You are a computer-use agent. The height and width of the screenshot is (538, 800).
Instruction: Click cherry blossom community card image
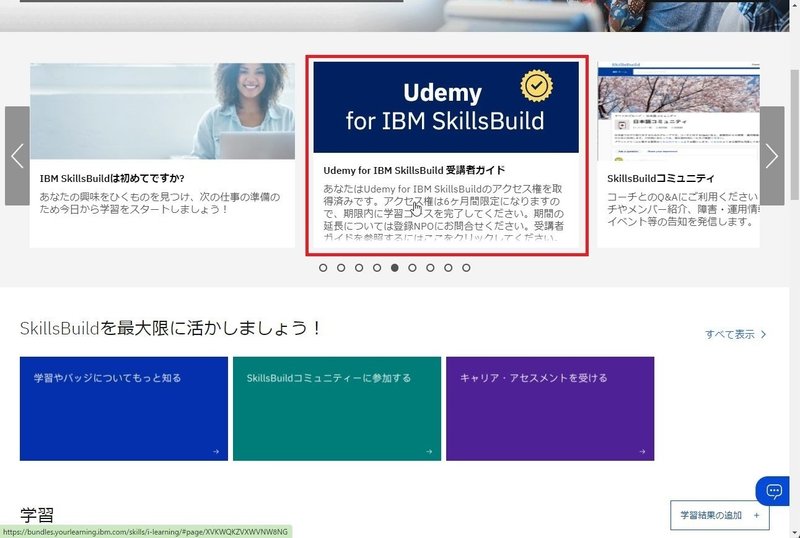(678, 111)
